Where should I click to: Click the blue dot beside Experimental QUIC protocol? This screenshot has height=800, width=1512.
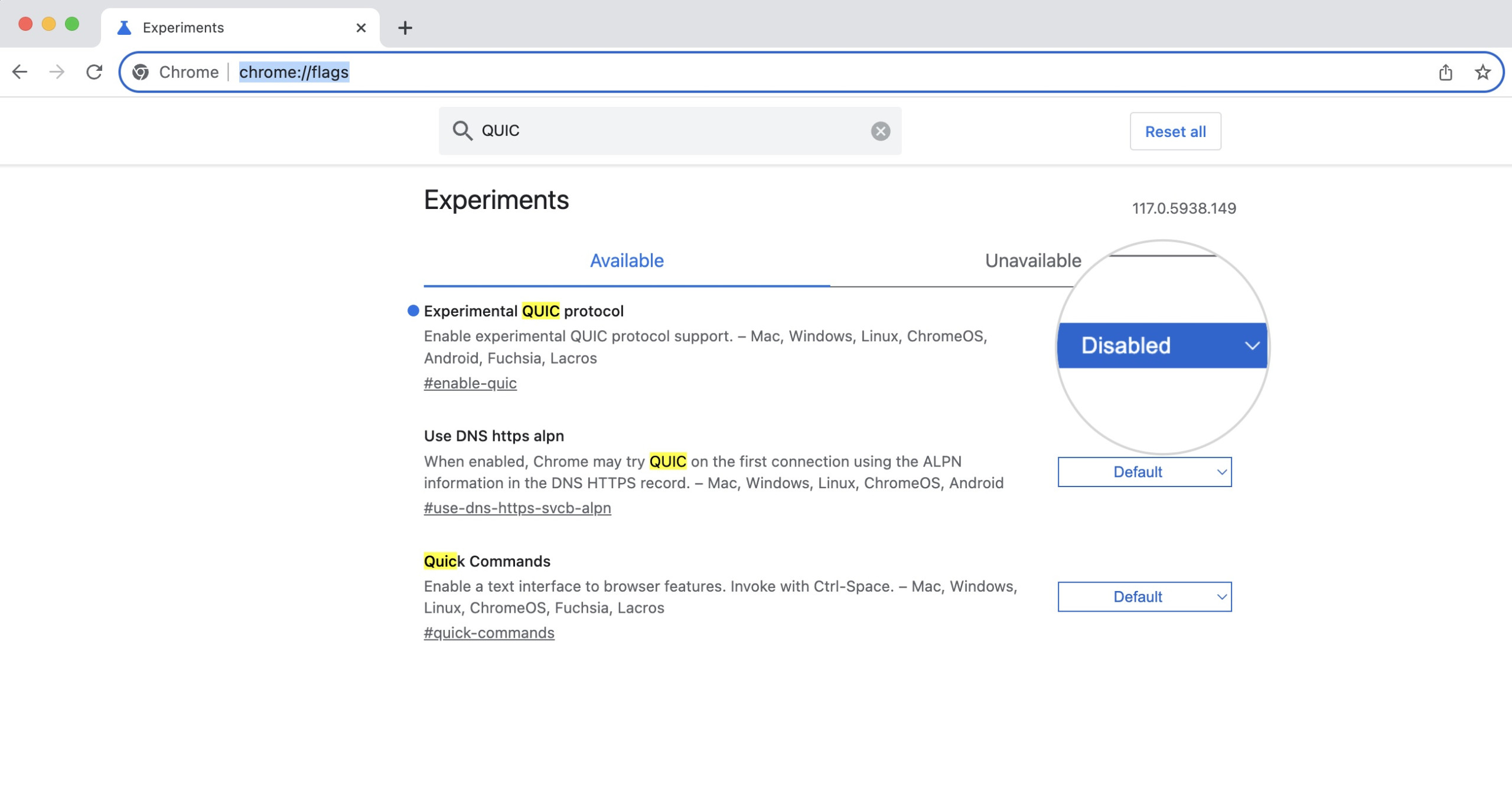click(x=413, y=311)
